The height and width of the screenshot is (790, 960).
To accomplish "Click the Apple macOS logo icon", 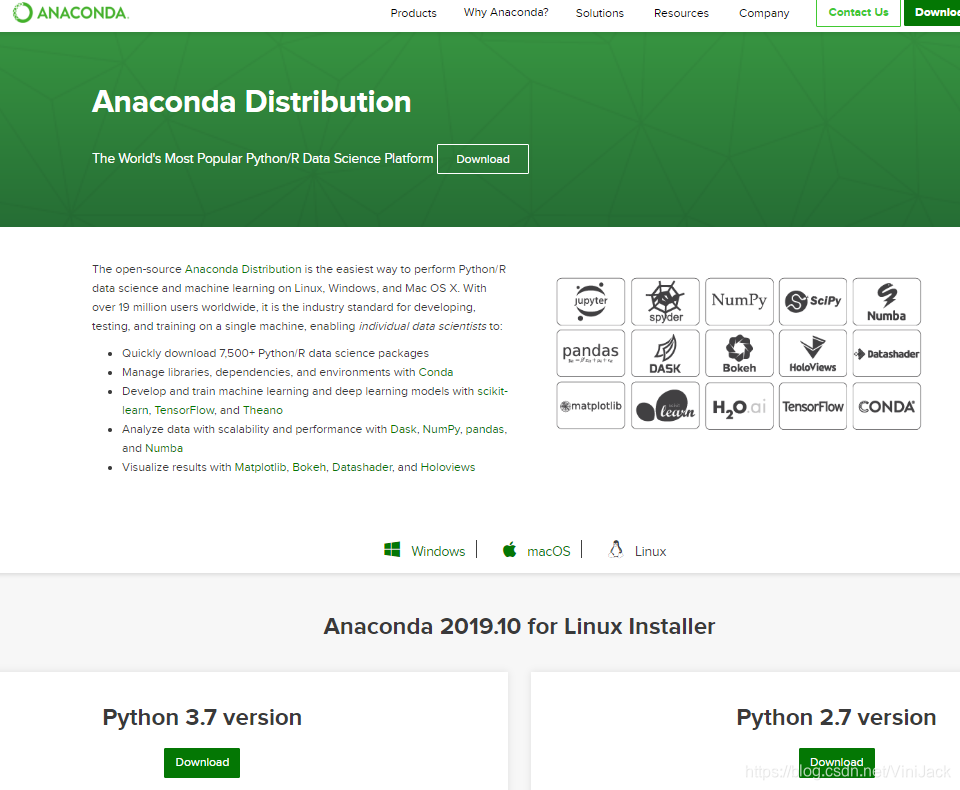I will 509,549.
